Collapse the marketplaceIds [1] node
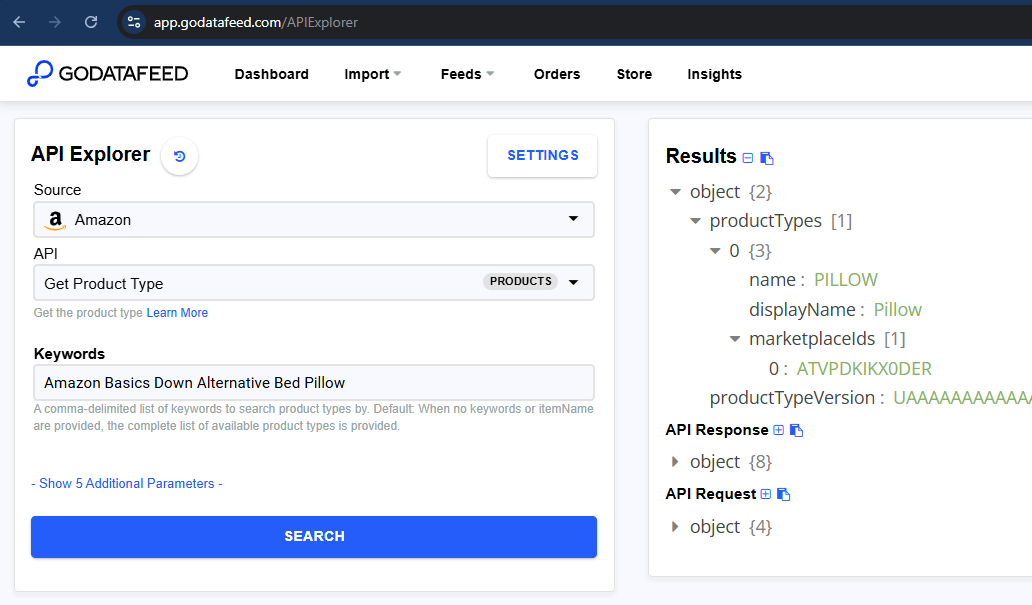Screen dimensions: 1032x605 (735, 339)
